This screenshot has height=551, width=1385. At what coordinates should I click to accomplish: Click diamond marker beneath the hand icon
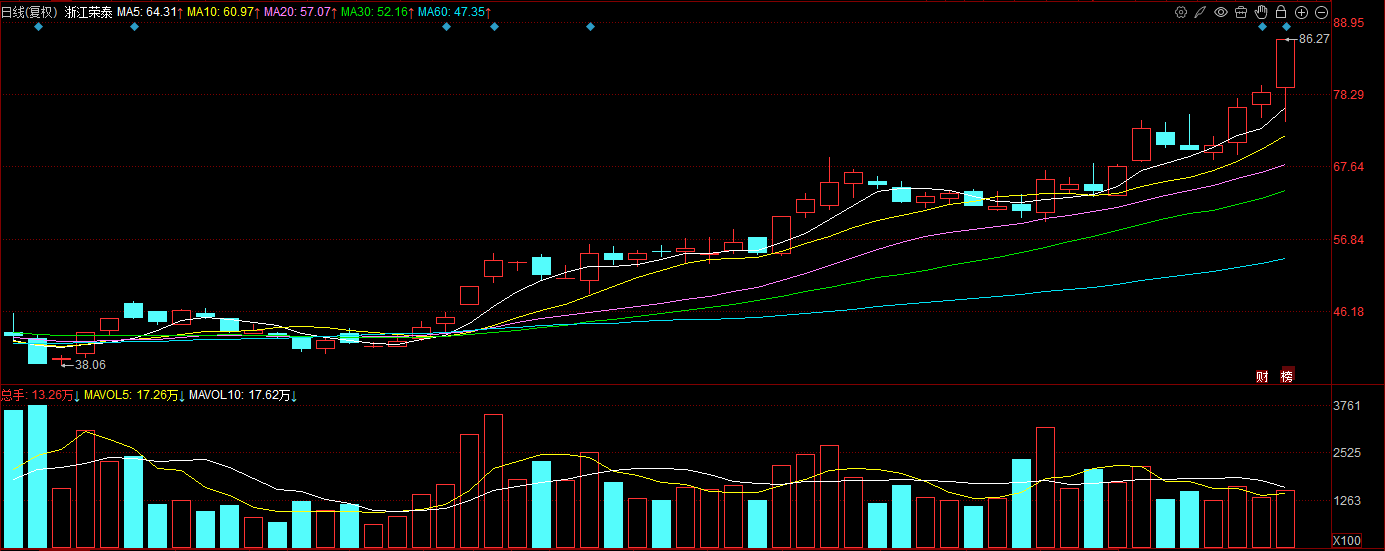pyautogui.click(x=1262, y=27)
